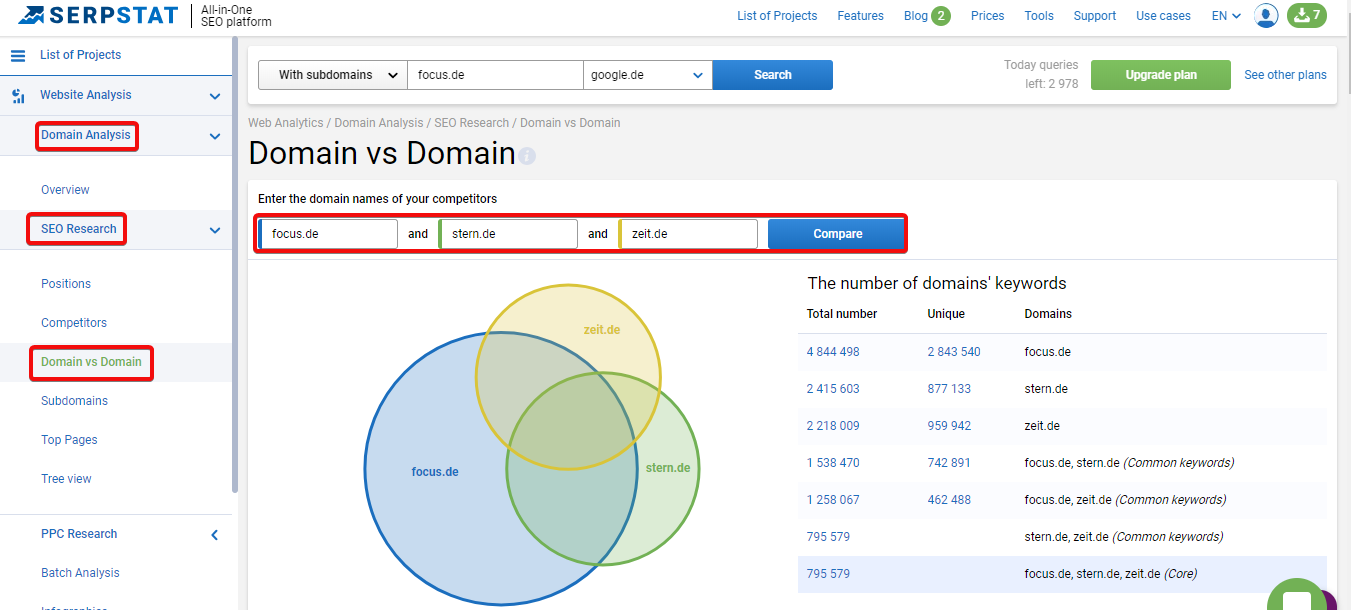1351x610 pixels.
Task: Open the google.de search engine dropdown
Action: (x=648, y=75)
